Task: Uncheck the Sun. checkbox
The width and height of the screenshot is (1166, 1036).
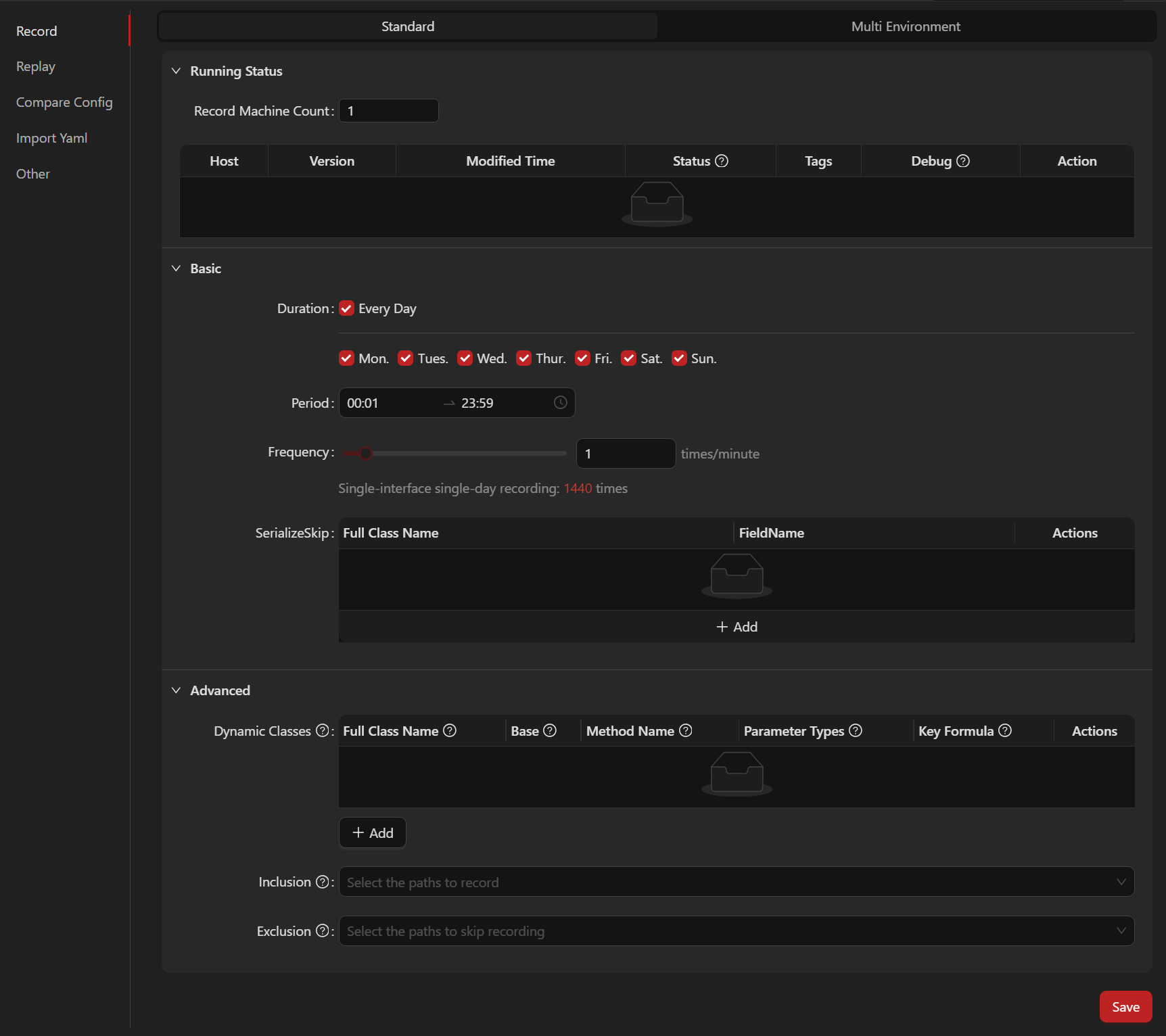Action: (679, 358)
